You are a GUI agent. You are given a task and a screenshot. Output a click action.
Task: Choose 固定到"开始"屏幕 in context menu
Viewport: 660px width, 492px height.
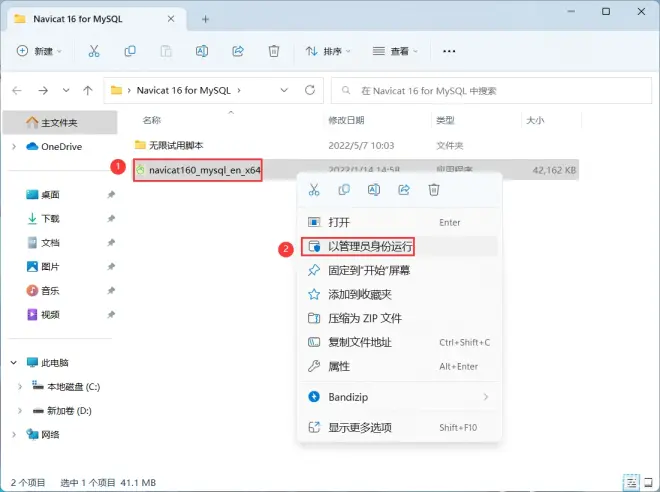coord(399,270)
